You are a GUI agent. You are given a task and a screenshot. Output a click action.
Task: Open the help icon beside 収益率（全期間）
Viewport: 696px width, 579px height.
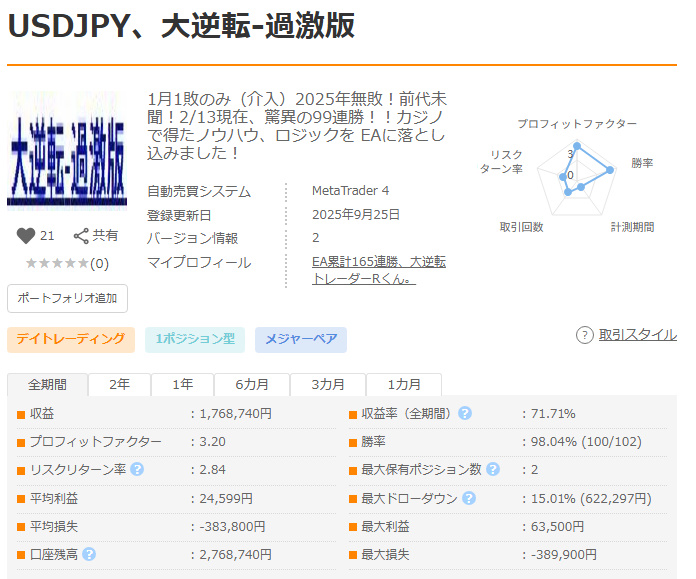coord(465,413)
